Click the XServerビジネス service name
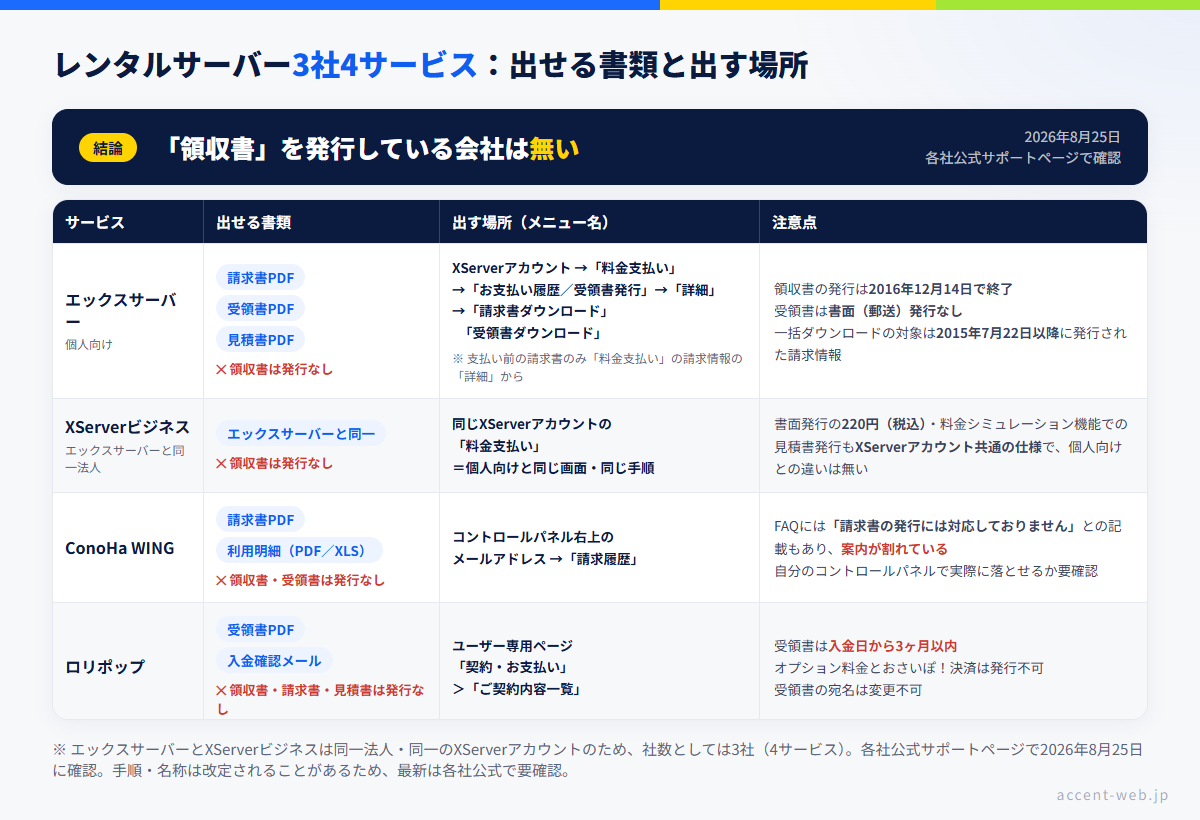The height and width of the screenshot is (820, 1200). [127, 427]
